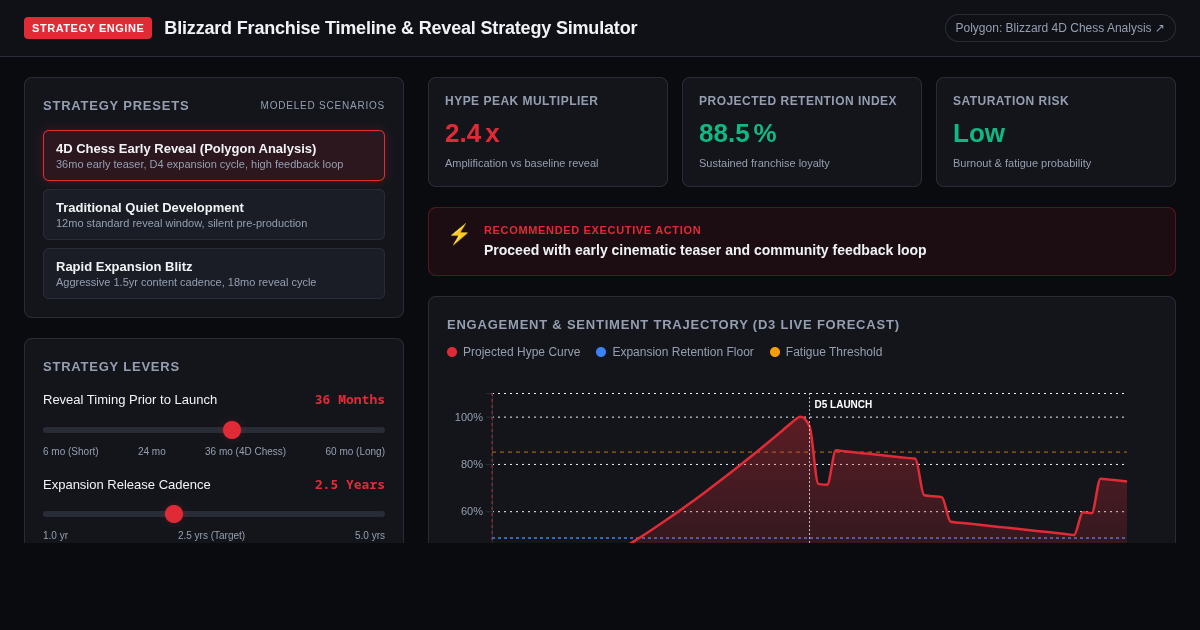This screenshot has width=1200, height=630.
Task: Click Reveal Timing slider handle
Action: coord(232,430)
